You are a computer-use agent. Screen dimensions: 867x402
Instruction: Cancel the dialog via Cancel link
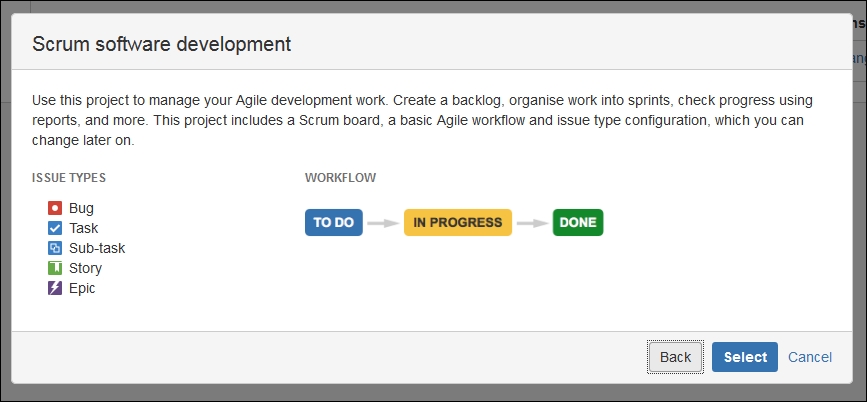pos(809,357)
